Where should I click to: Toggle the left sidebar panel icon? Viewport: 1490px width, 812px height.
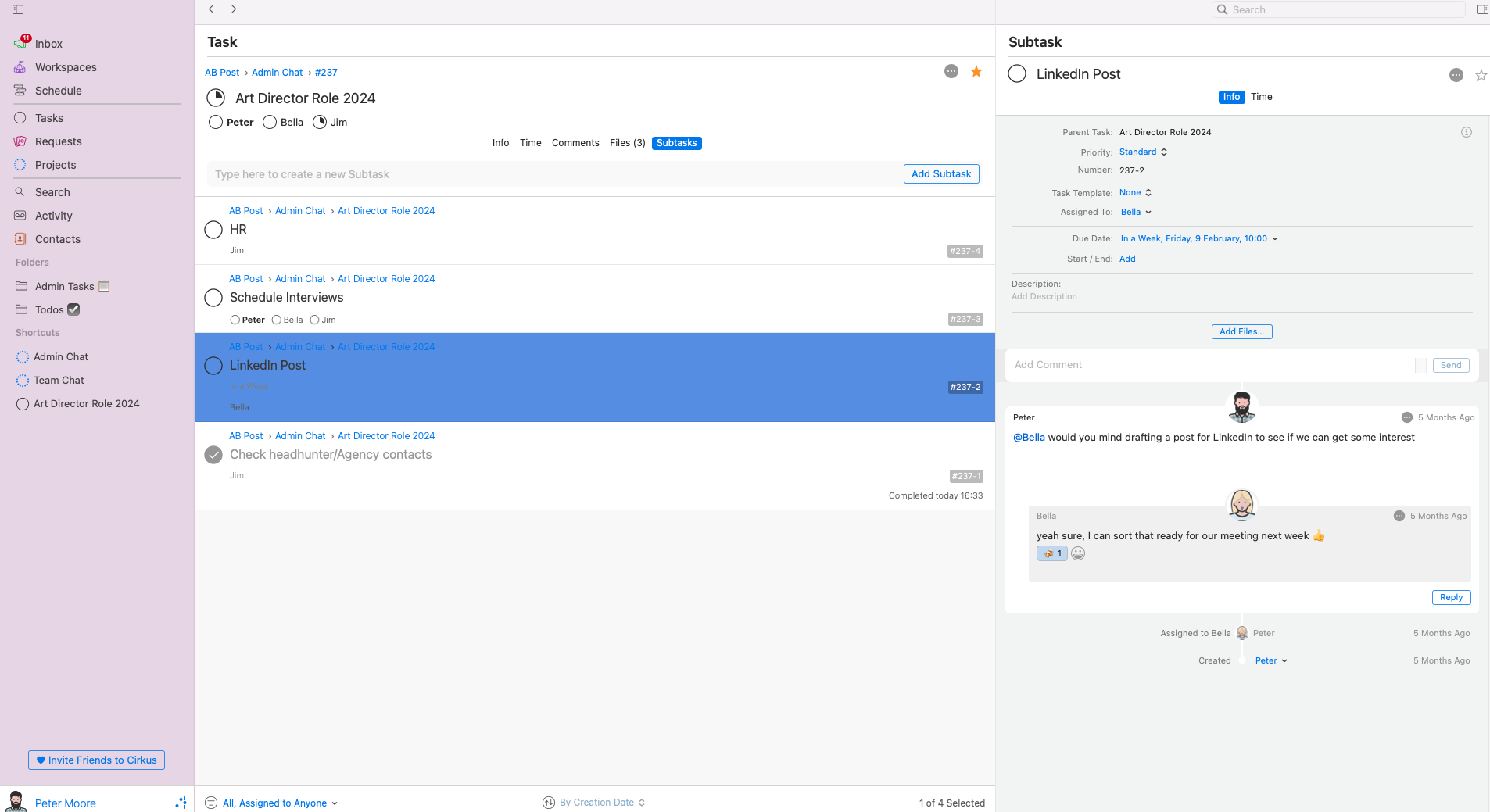(x=18, y=9)
